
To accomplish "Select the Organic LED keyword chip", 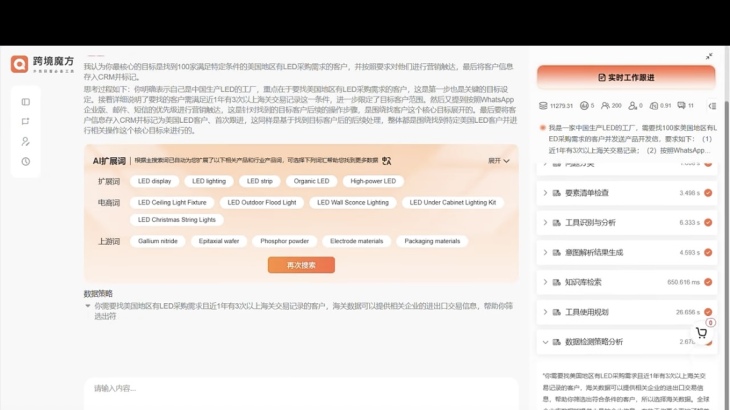I will tap(311, 181).
